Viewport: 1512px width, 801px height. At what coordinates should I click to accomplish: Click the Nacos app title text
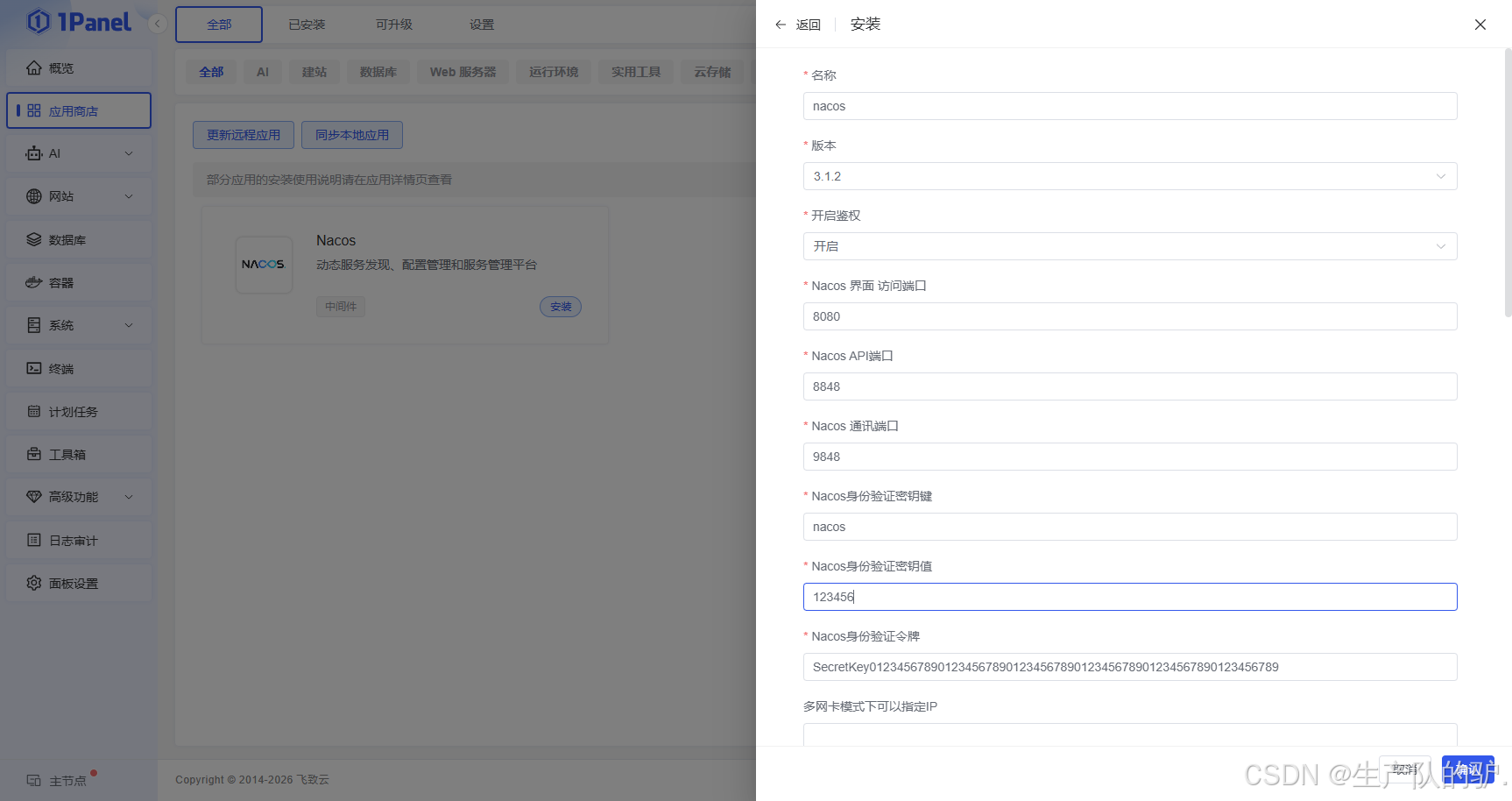click(x=336, y=240)
